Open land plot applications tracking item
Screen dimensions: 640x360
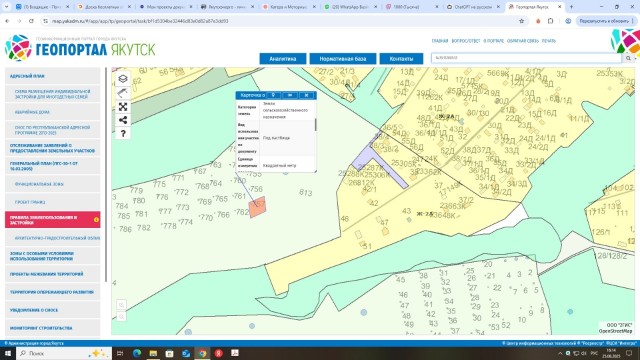[52, 148]
